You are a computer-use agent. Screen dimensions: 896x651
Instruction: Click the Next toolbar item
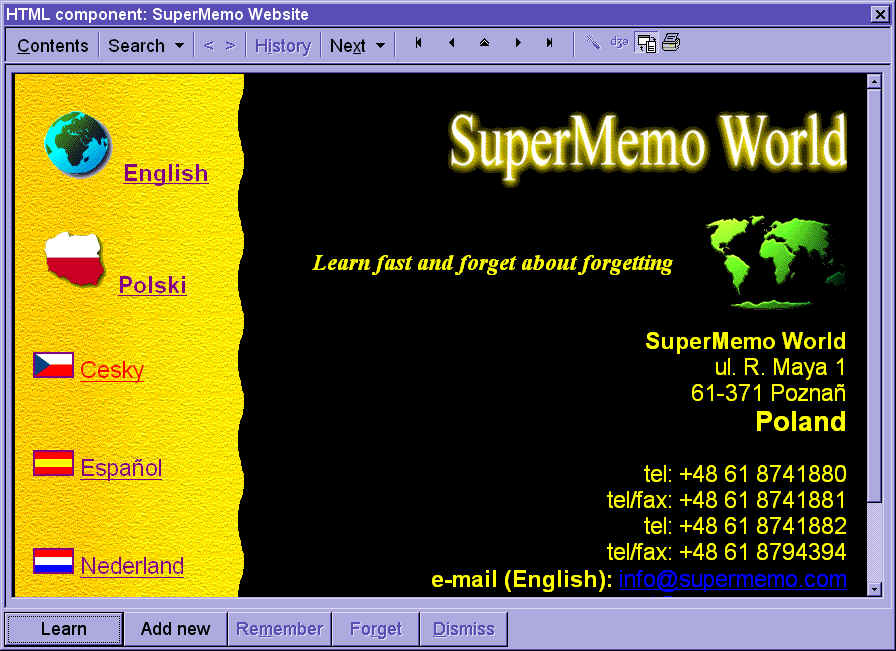347,46
